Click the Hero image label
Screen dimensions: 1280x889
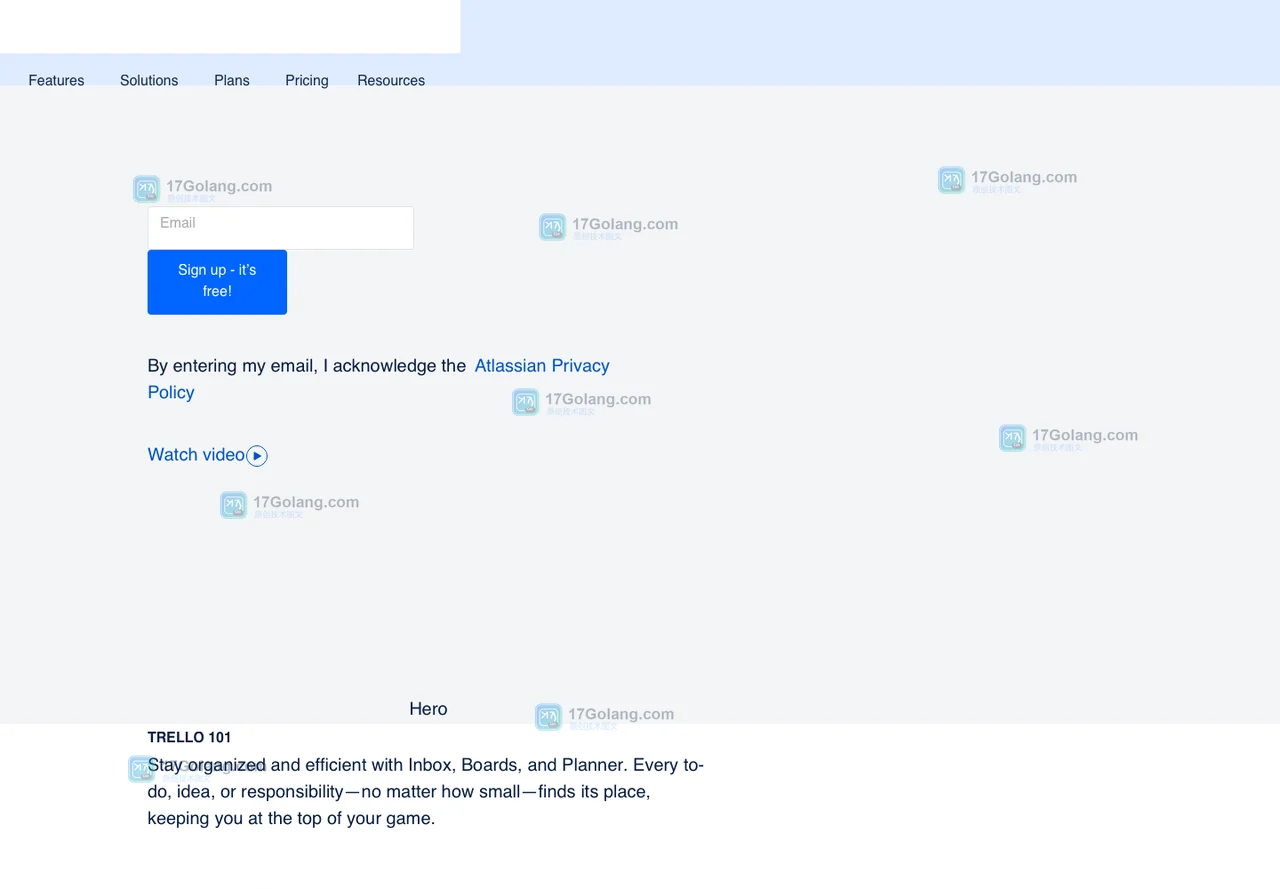[428, 709]
